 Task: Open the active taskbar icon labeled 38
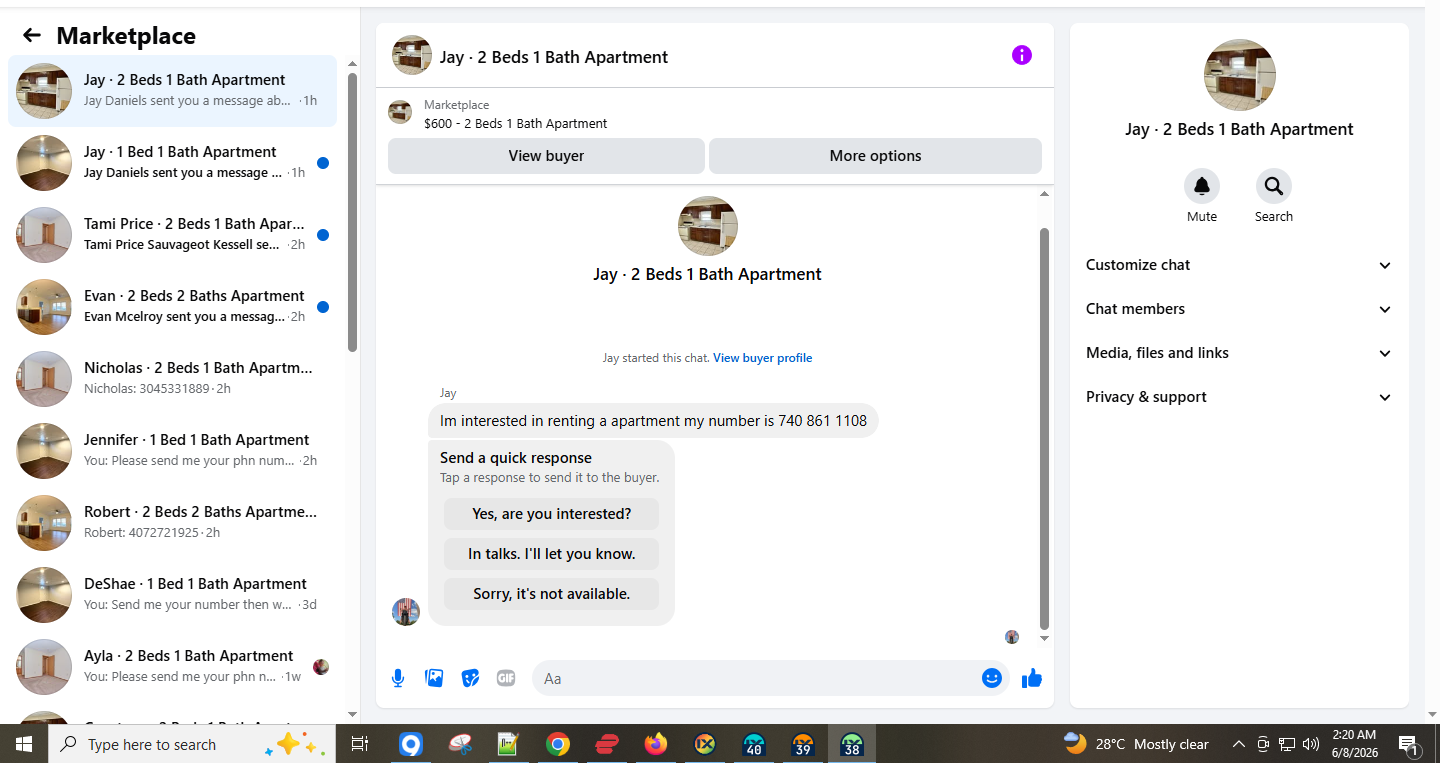852,744
